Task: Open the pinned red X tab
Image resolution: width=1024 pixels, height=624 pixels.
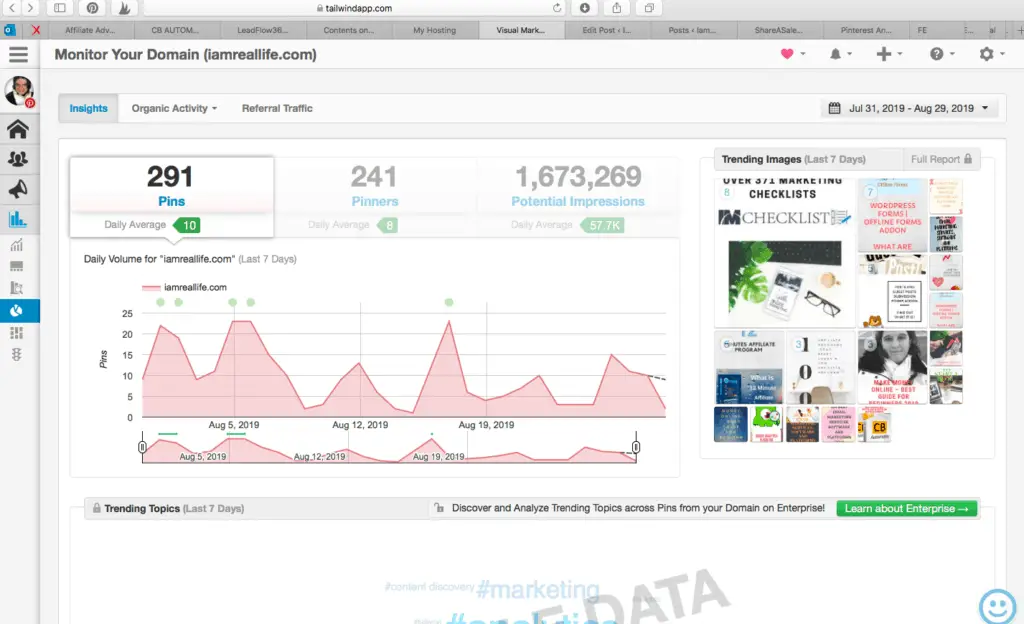Action: pyautogui.click(x=36, y=30)
